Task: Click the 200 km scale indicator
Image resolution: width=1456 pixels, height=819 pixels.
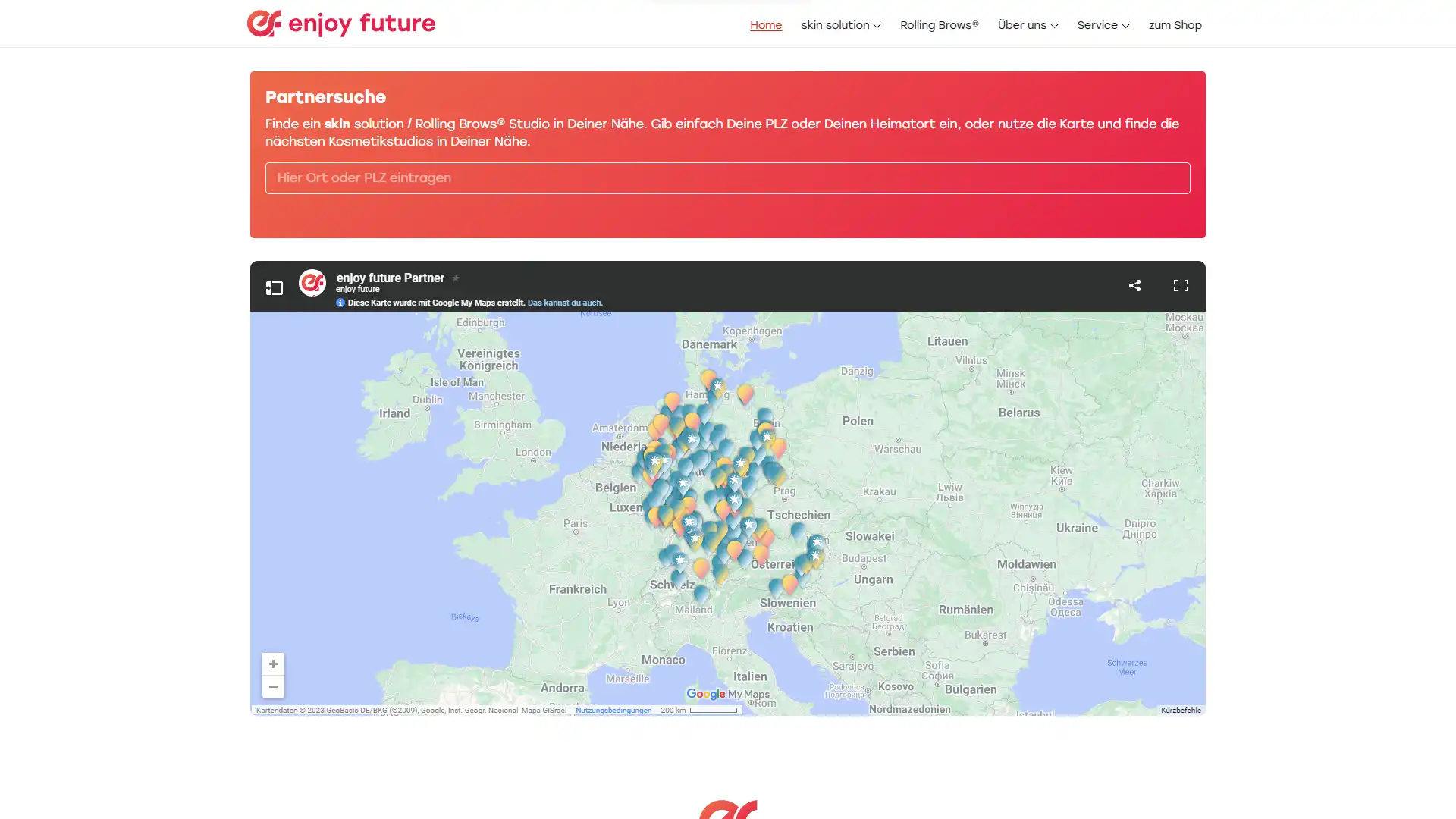Action: tap(698, 711)
